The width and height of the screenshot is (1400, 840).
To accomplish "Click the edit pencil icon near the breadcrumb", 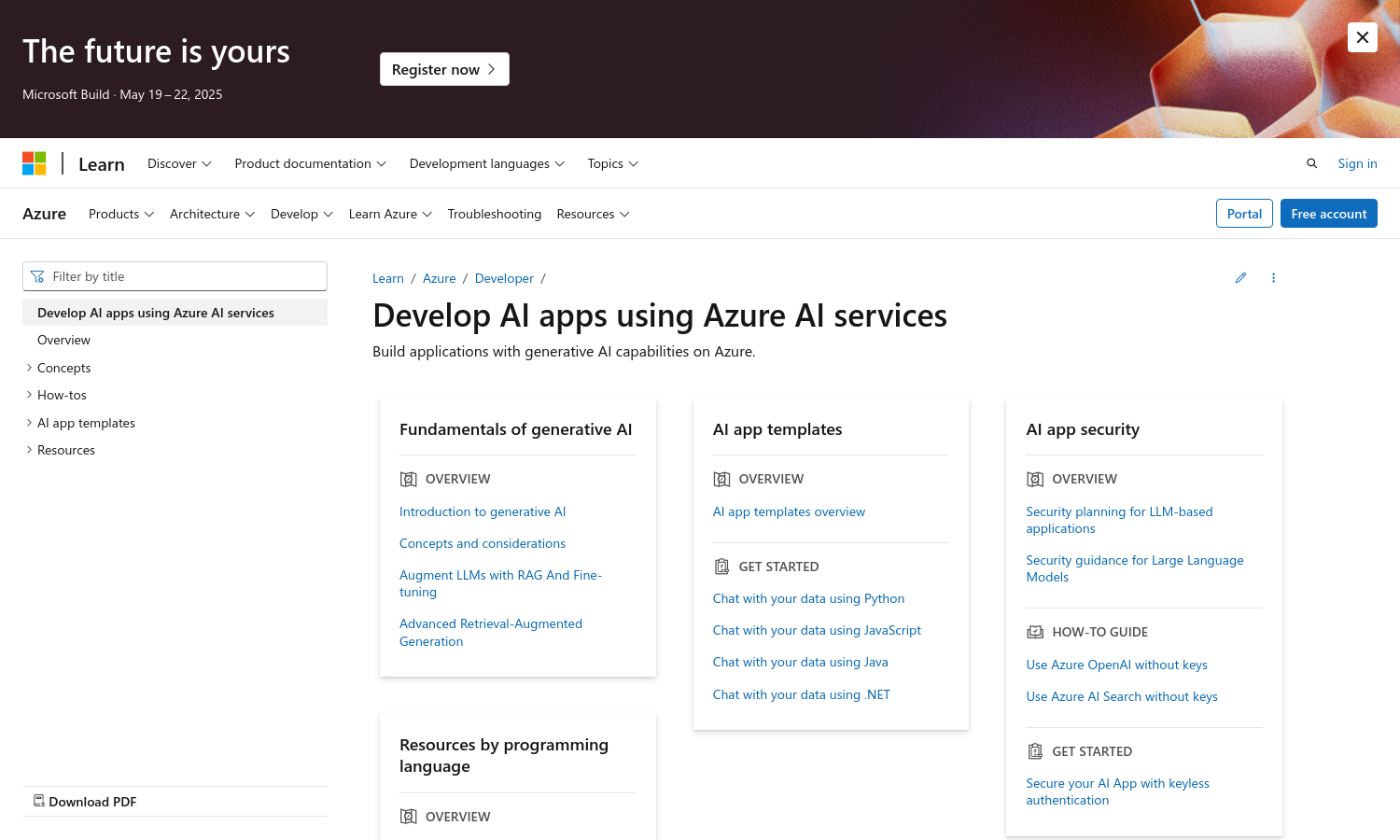I will [x=1240, y=277].
